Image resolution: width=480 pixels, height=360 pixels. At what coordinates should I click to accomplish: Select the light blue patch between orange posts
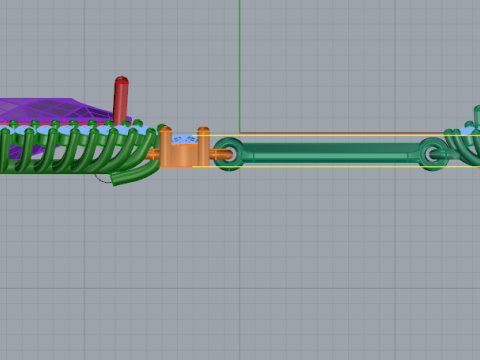(x=185, y=140)
